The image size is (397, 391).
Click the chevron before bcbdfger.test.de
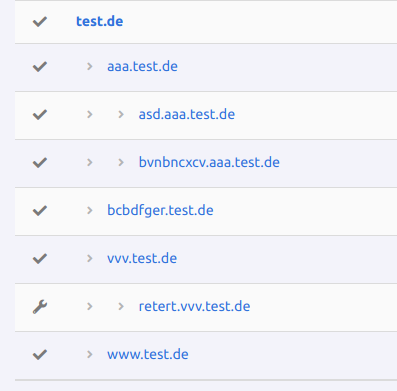[x=89, y=210]
